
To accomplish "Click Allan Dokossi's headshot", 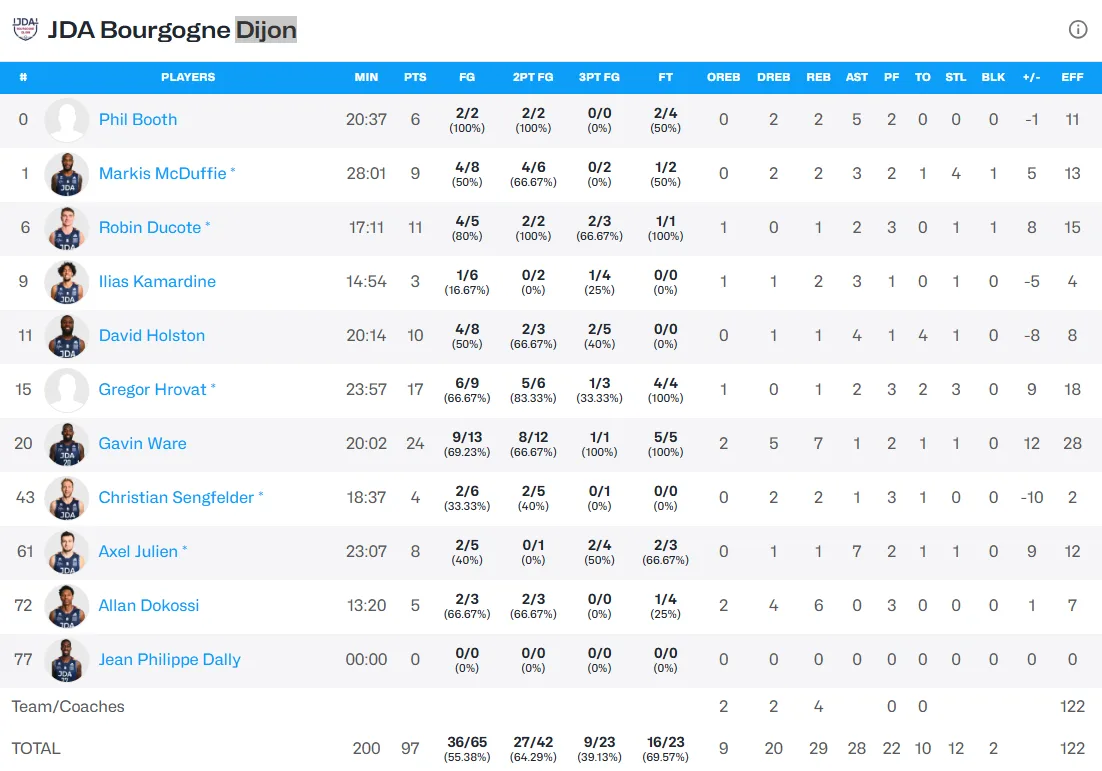I will pyautogui.click(x=67, y=606).
